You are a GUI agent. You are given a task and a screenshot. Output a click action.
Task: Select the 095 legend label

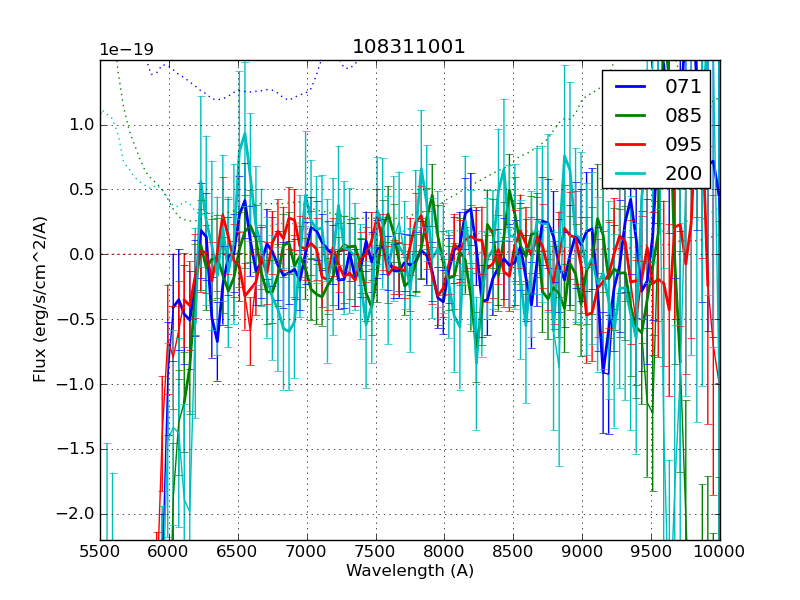[x=683, y=144]
